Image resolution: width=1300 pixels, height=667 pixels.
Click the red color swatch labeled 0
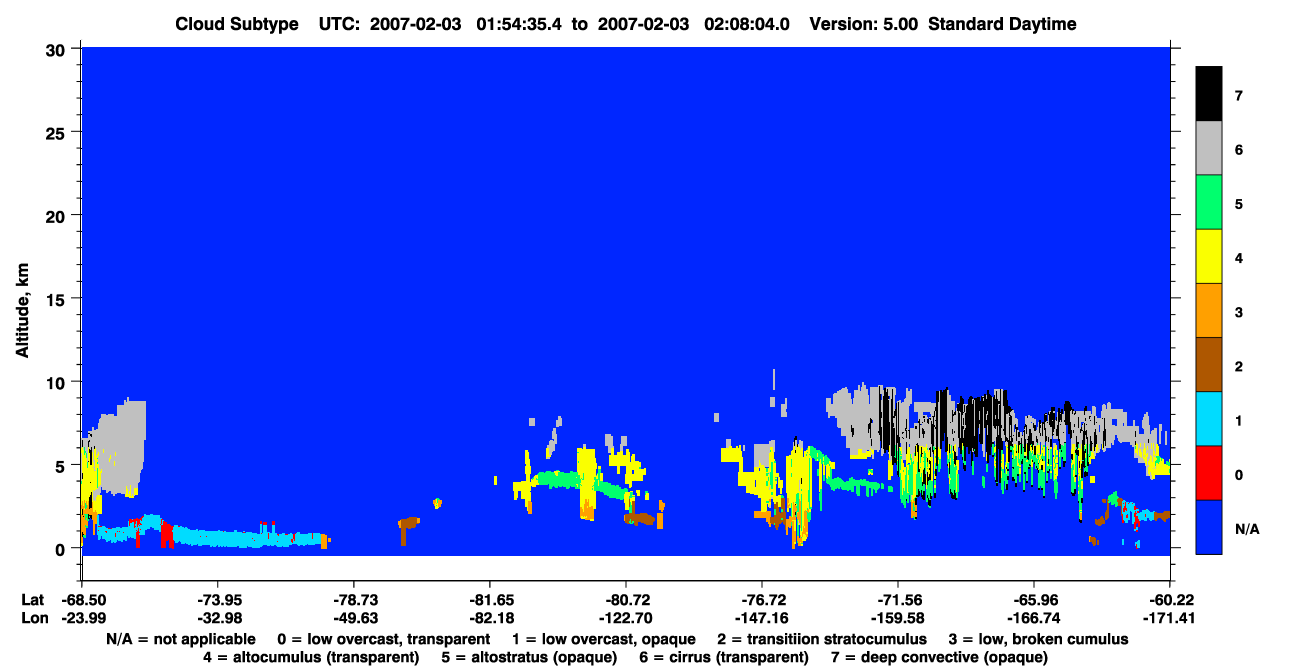tap(1209, 473)
